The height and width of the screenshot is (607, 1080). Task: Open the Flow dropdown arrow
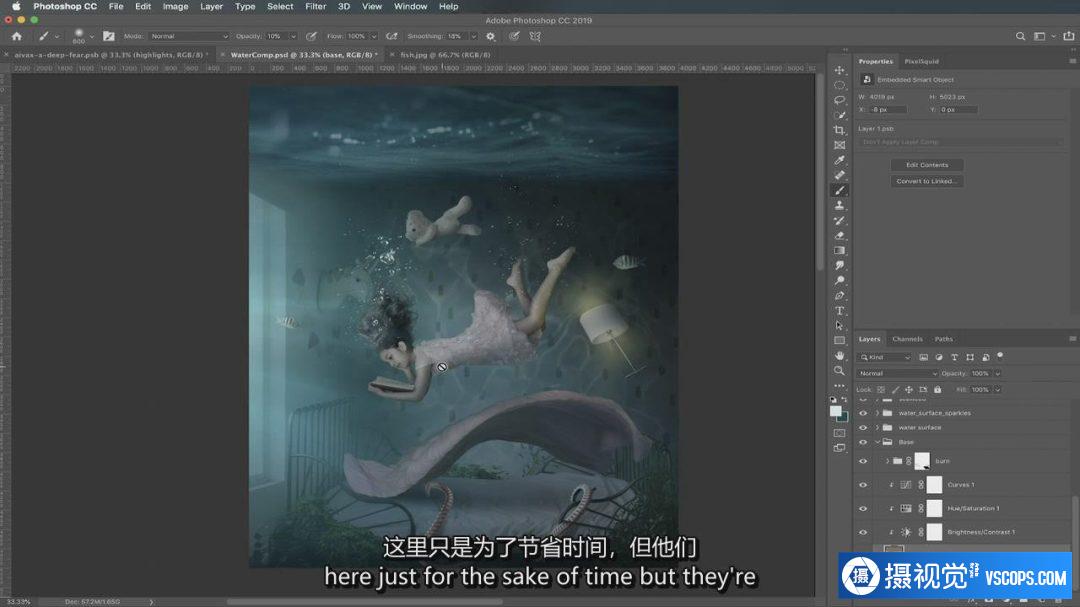[x=374, y=37]
